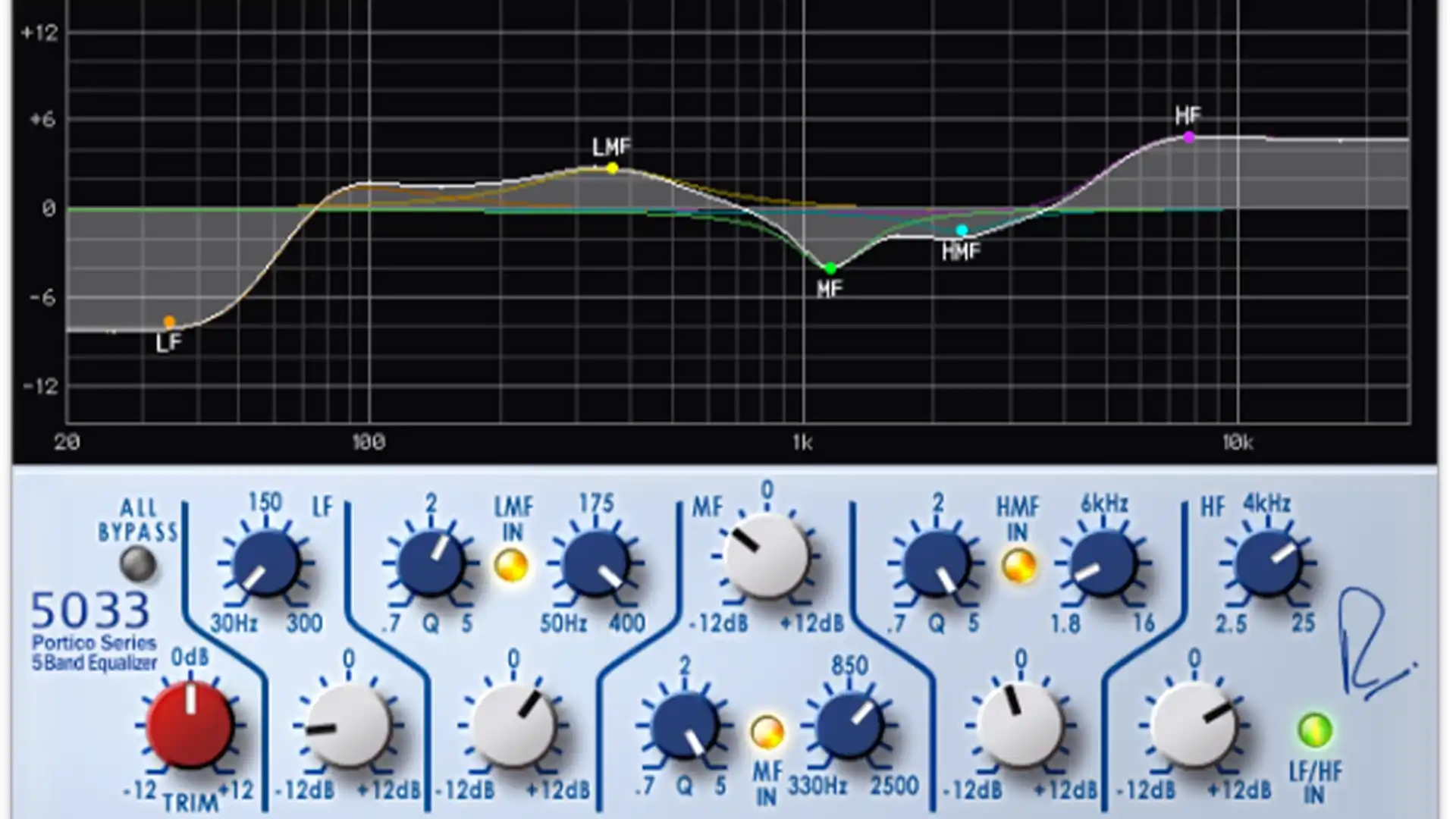Click the white LF gain knob
This screenshot has width=1456, height=819.
348,726
